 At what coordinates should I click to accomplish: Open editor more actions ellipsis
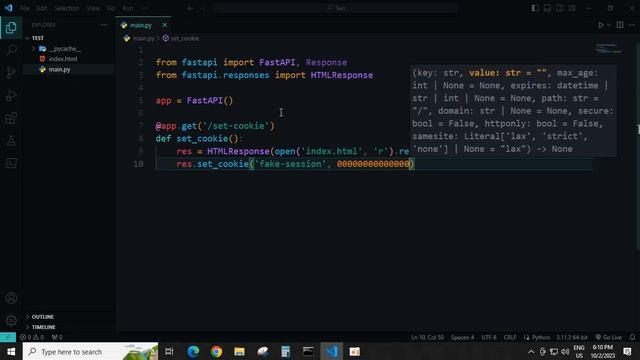click(632, 25)
